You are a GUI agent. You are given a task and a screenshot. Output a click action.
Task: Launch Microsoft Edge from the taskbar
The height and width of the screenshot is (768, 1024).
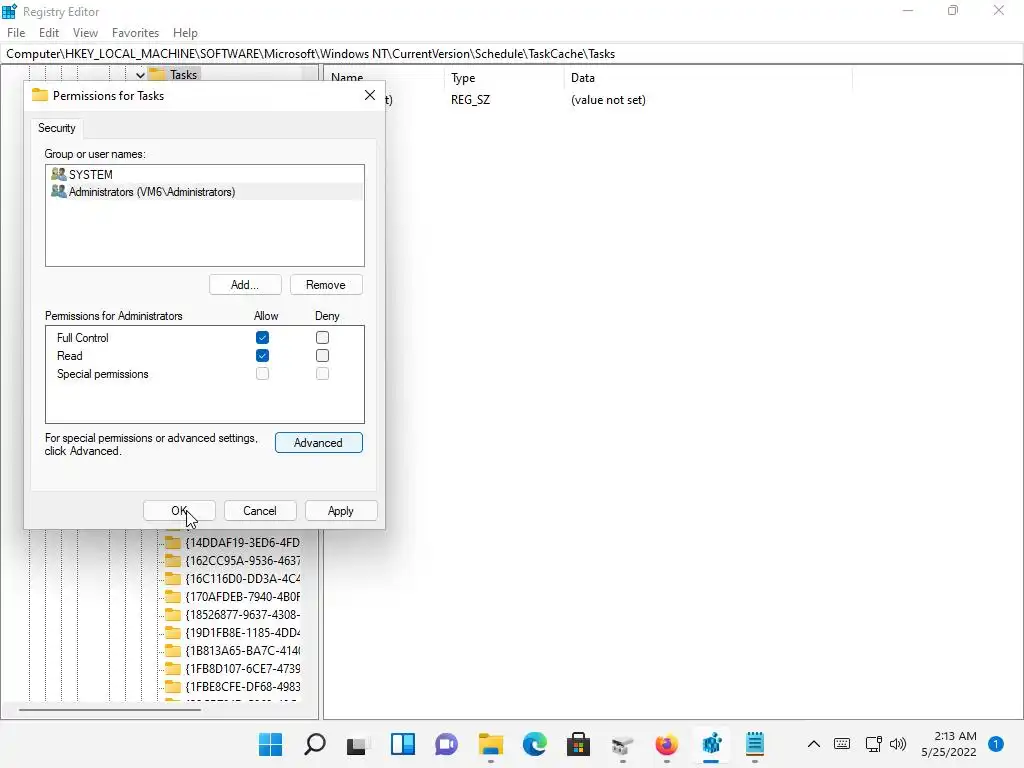pyautogui.click(x=534, y=744)
